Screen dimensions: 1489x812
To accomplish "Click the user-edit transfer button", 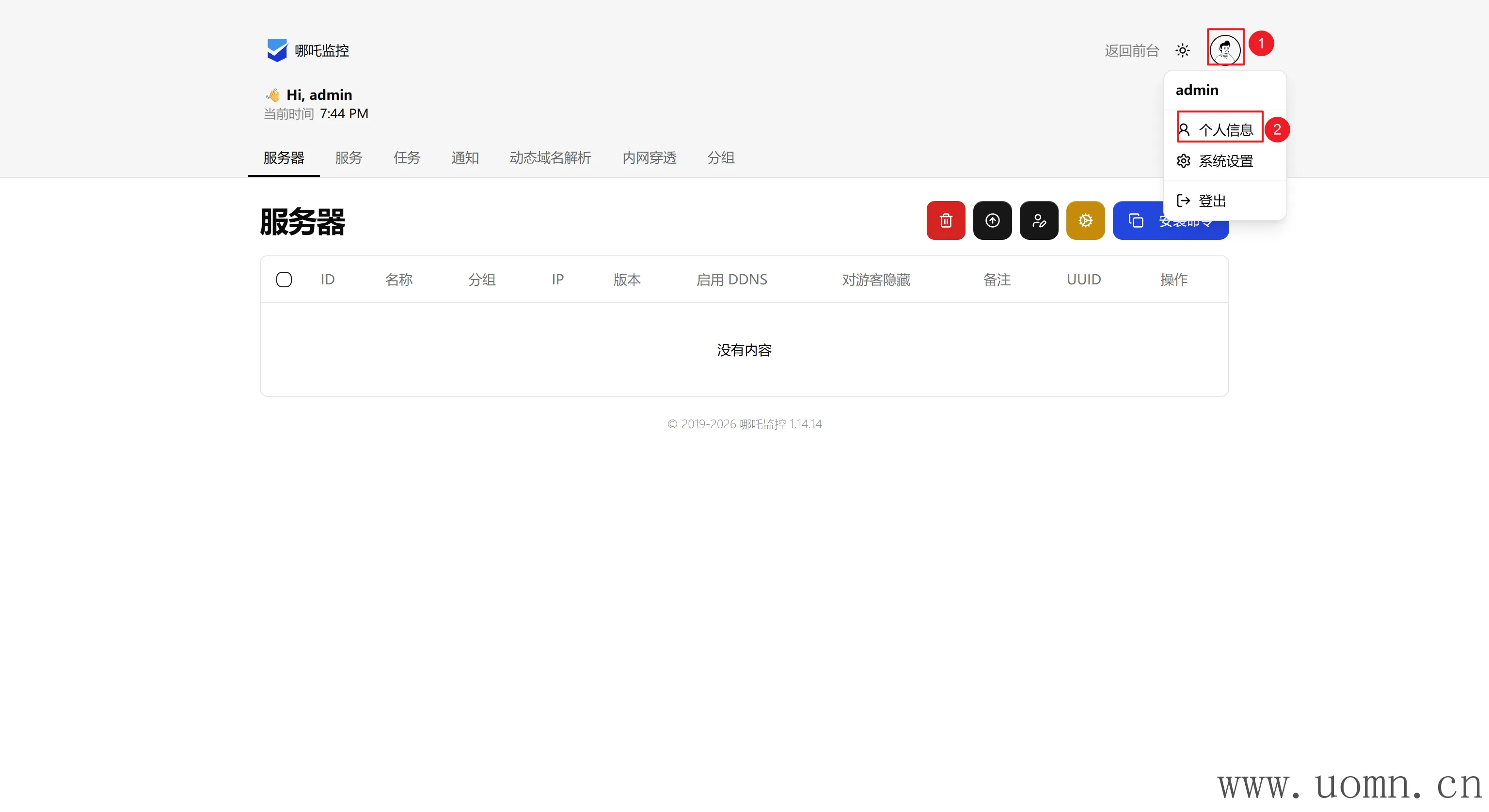I will click(x=1039, y=220).
